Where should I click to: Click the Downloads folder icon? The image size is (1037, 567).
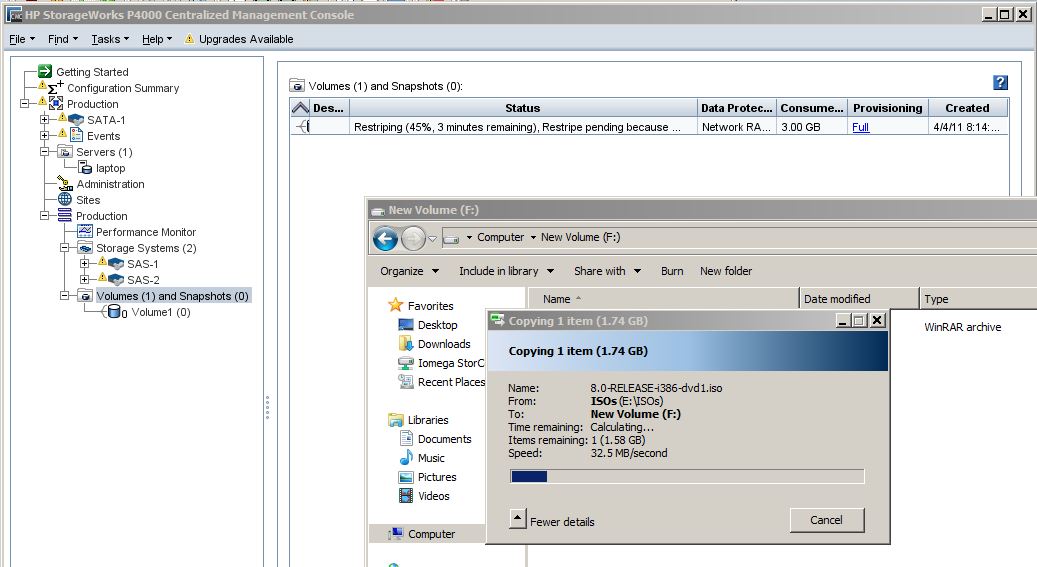406,343
